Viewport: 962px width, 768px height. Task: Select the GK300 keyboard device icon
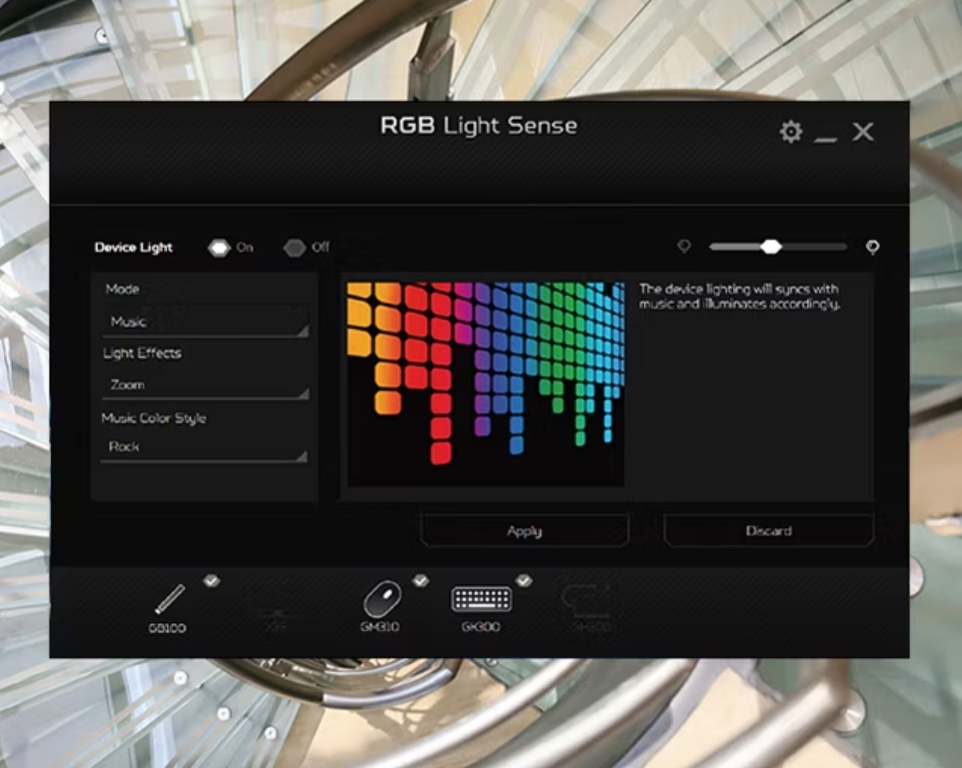pyautogui.click(x=481, y=600)
